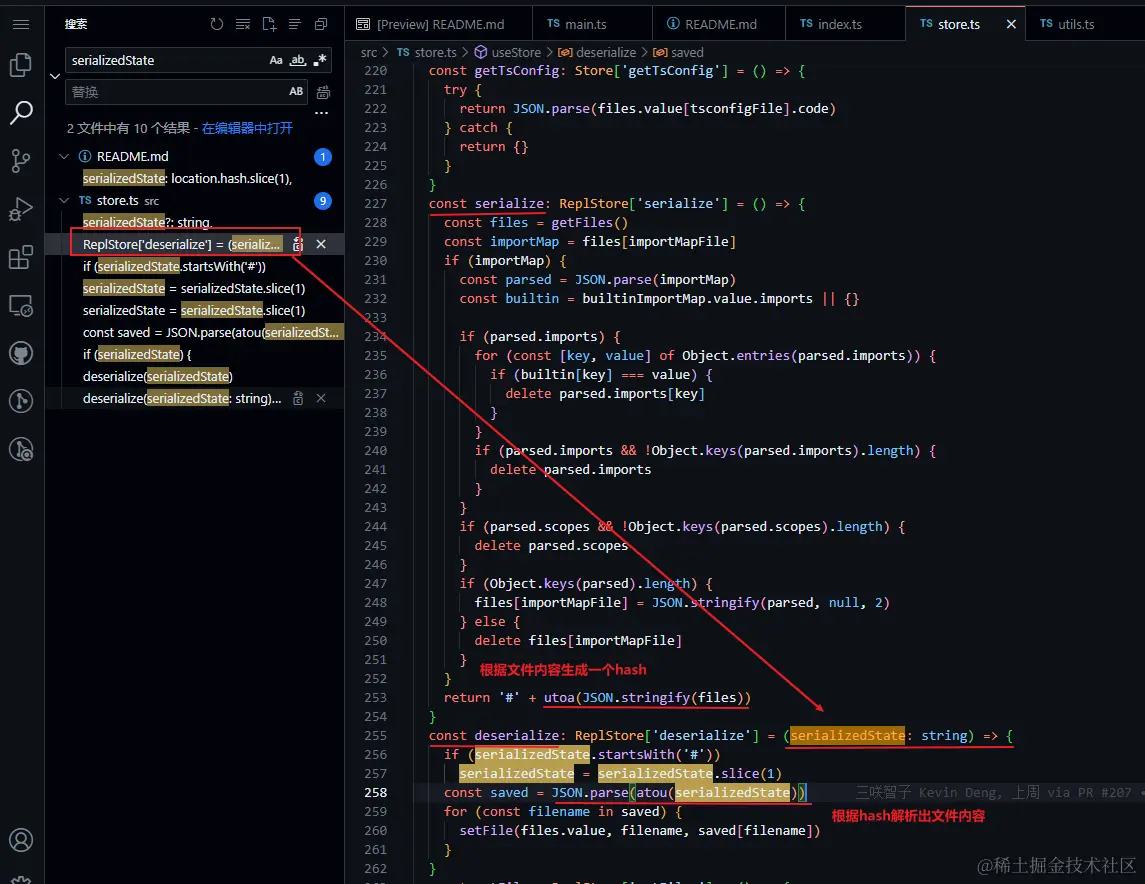Select result 'if (serializedState) {'
The image size is (1145, 884).
pos(137,354)
